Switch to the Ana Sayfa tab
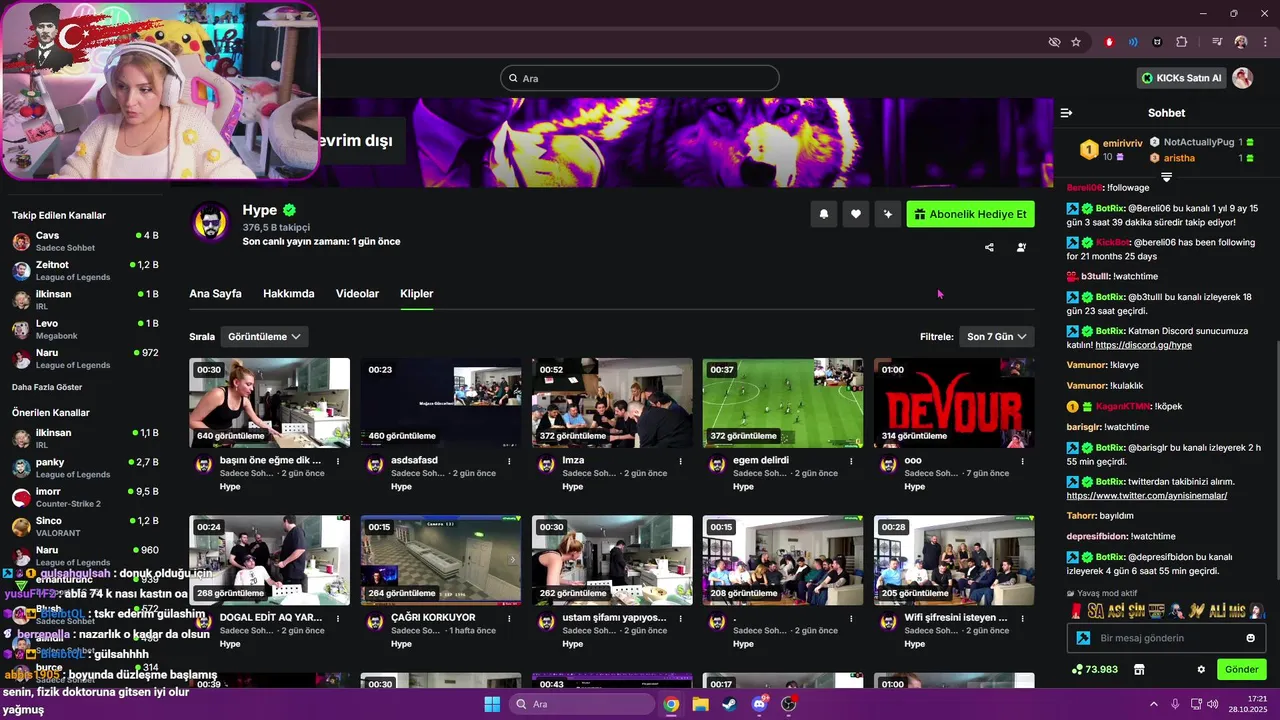 point(215,294)
